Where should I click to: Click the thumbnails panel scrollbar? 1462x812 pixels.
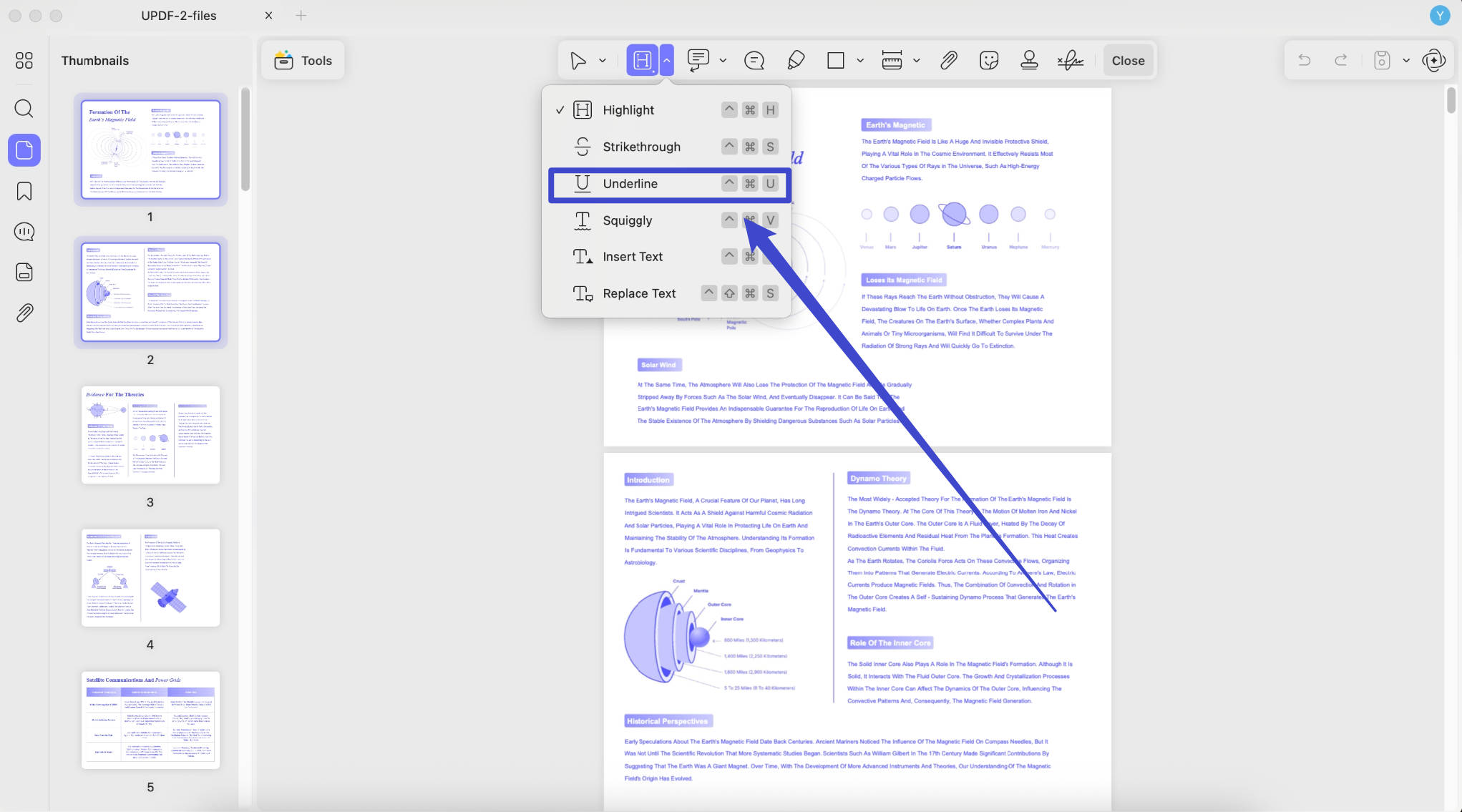pyautogui.click(x=245, y=140)
